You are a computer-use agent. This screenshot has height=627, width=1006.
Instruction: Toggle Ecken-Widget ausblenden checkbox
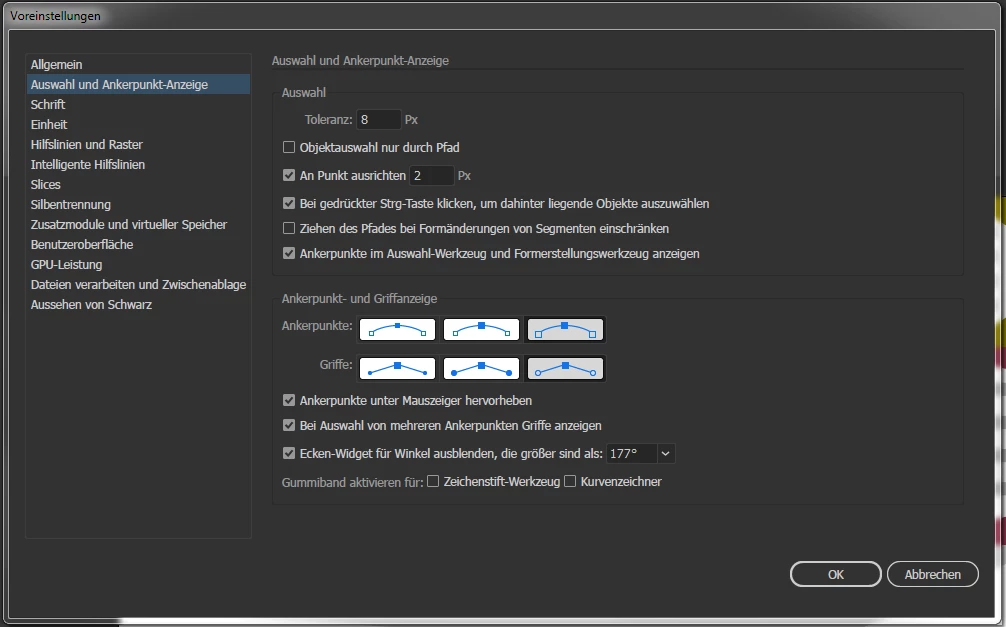[289, 453]
